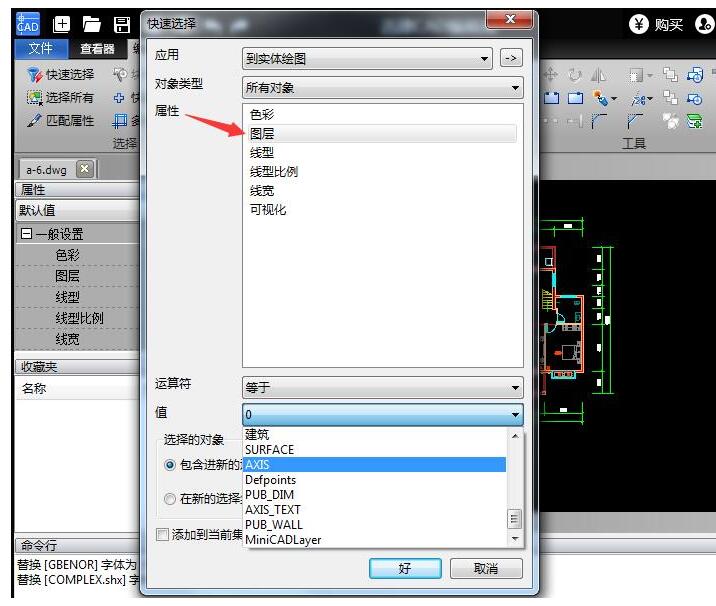Click the green layer-add icon
The image size is (716, 606).
click(695, 121)
